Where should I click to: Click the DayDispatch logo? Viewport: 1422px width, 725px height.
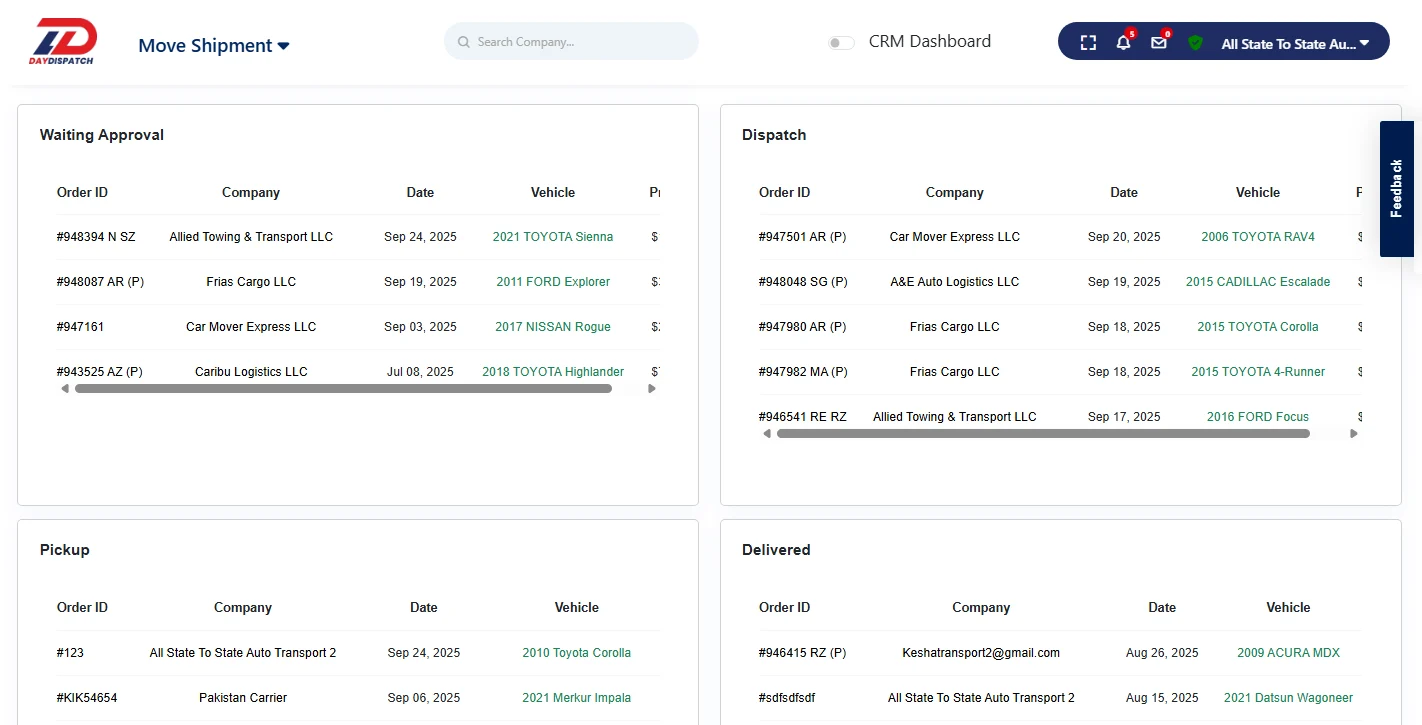(63, 42)
